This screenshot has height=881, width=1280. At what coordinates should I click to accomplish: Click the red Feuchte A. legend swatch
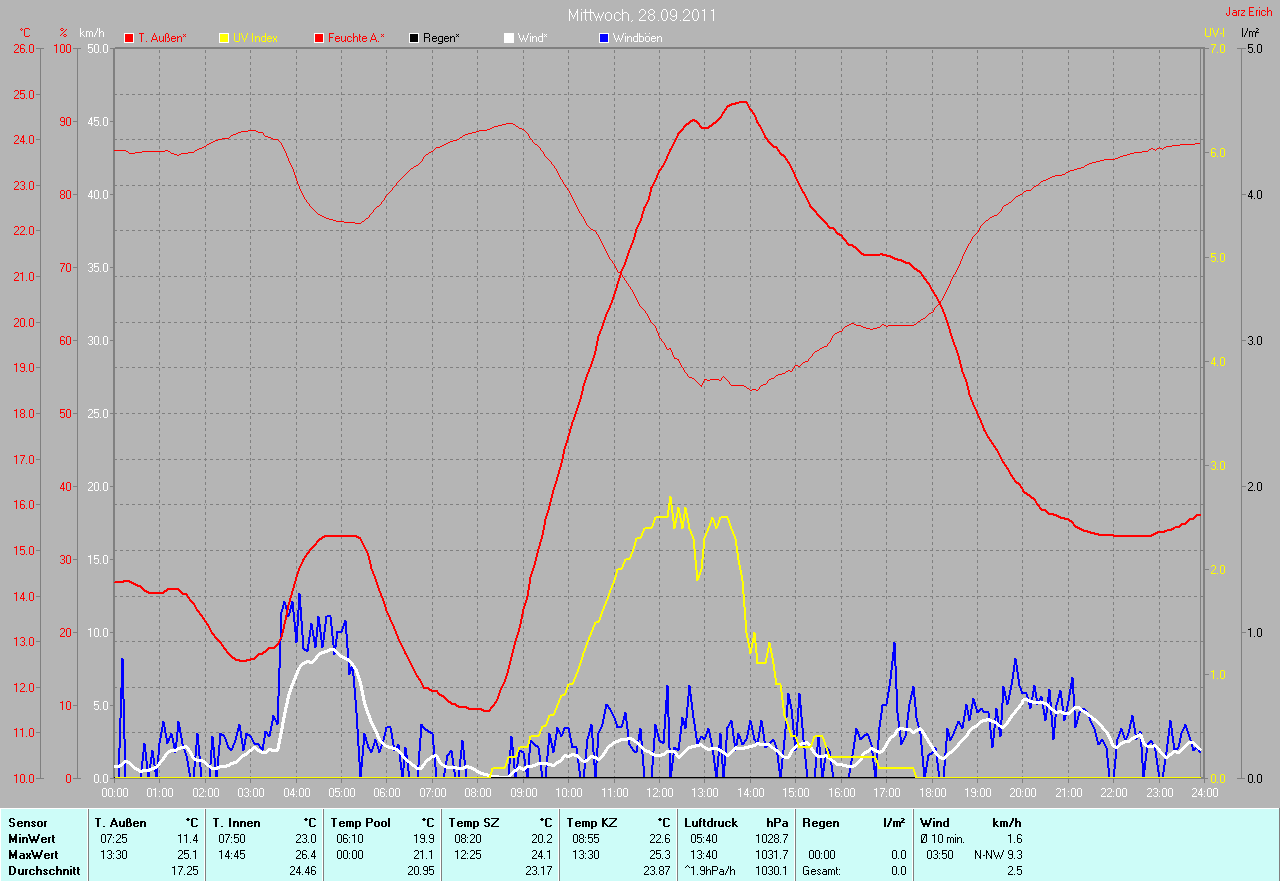(x=320, y=38)
